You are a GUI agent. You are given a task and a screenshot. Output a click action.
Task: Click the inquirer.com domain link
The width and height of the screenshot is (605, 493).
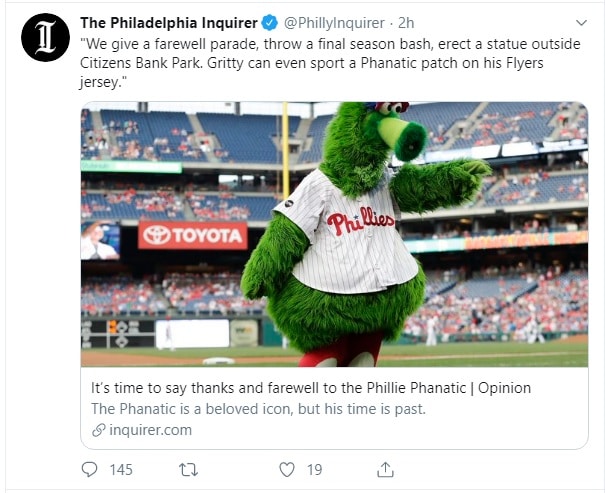pyautogui.click(x=148, y=430)
